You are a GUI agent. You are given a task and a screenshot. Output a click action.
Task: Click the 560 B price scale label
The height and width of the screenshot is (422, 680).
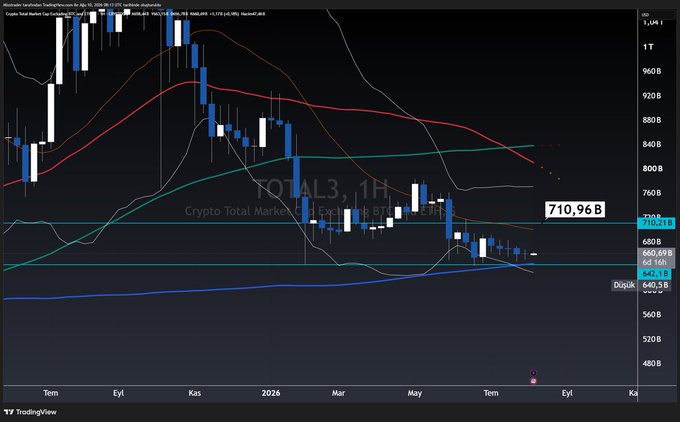(x=652, y=314)
